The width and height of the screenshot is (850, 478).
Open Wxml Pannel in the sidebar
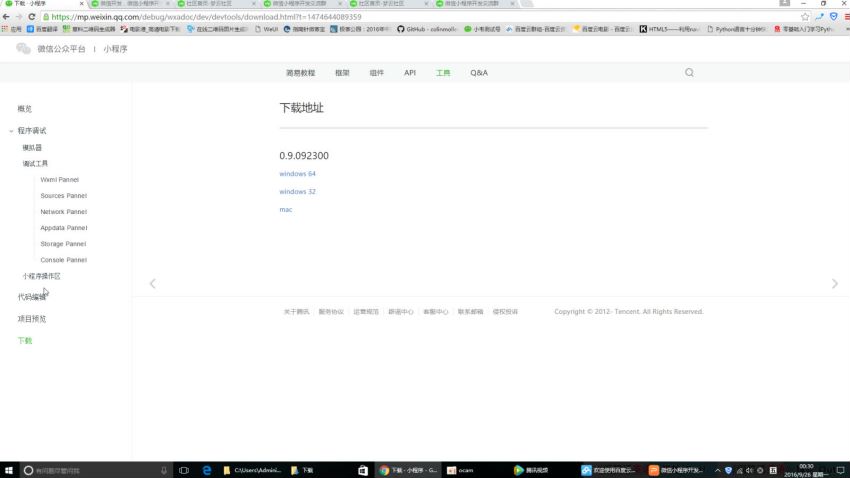coord(60,179)
